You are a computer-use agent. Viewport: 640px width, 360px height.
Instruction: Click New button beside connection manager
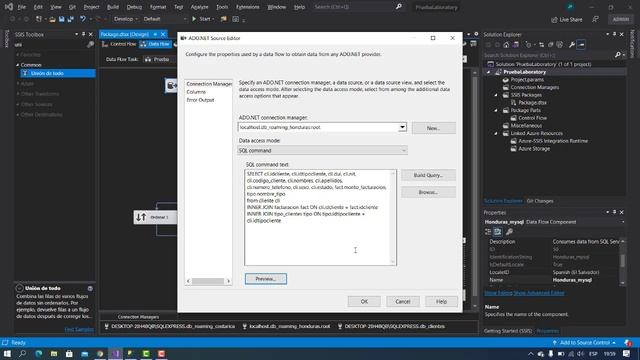coord(433,128)
